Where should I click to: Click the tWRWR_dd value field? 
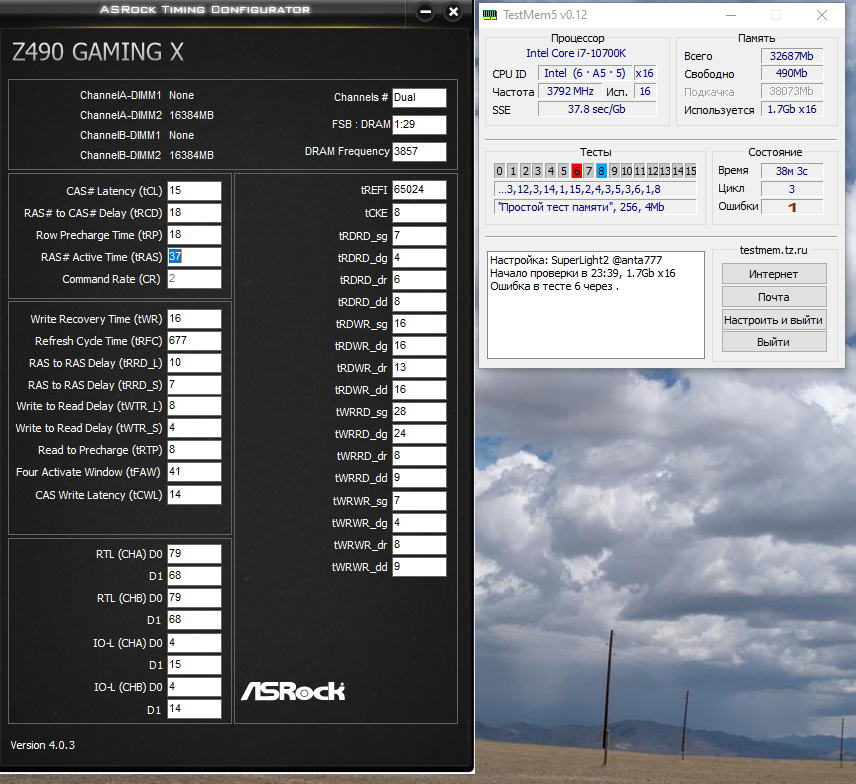[419, 567]
